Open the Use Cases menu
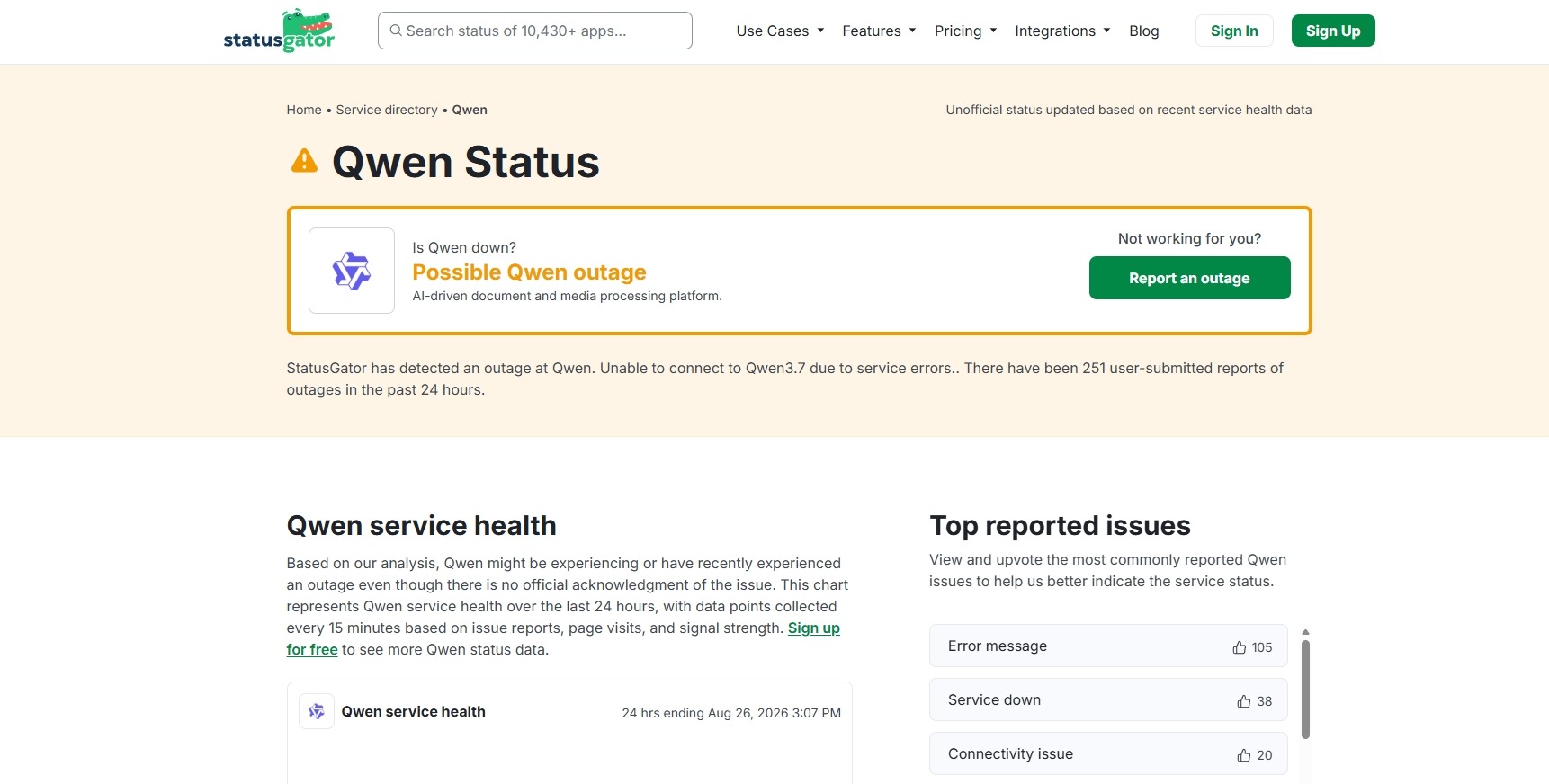Image resolution: width=1549 pixels, height=784 pixels. (780, 31)
